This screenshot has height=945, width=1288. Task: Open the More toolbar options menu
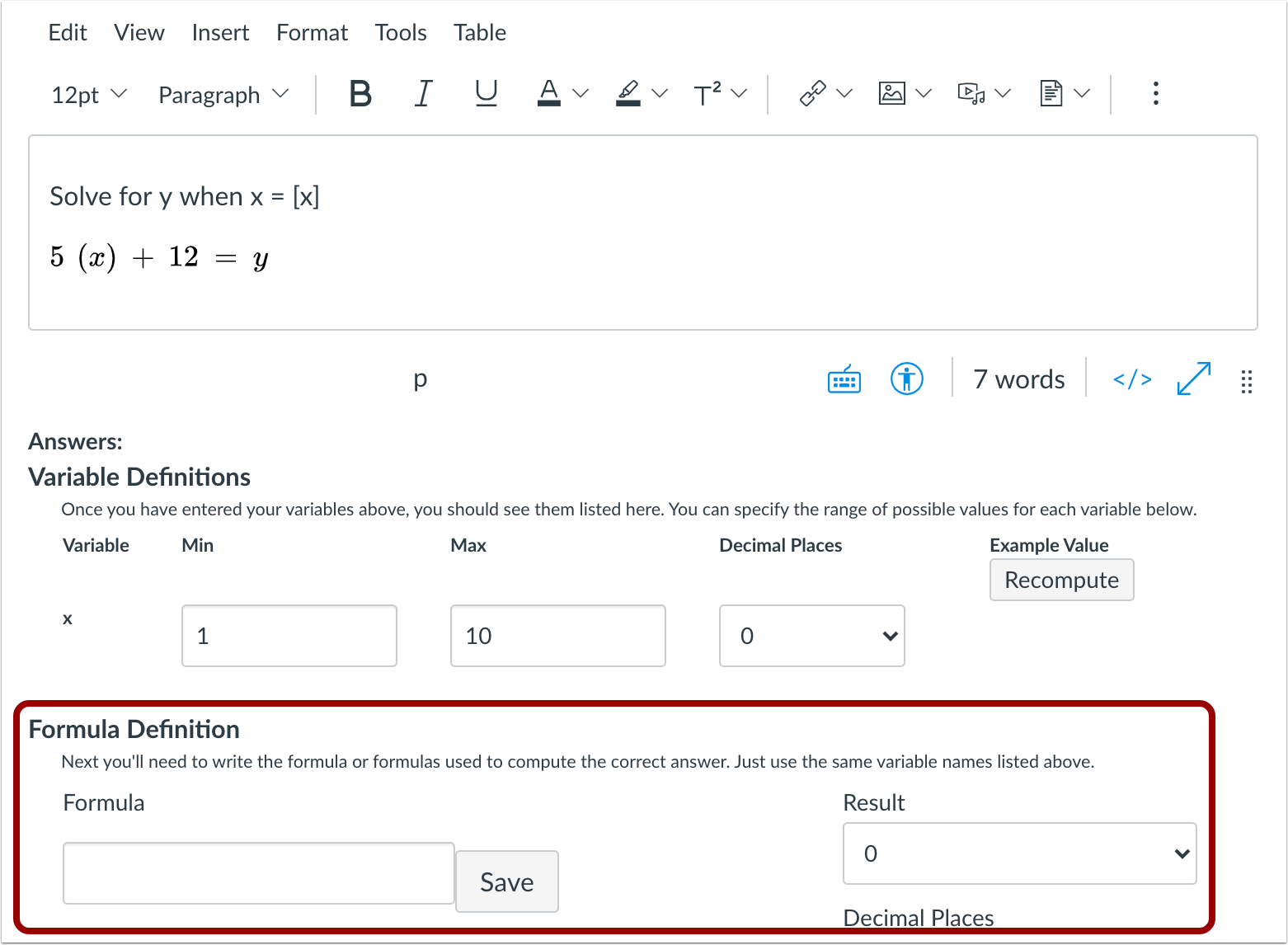click(1156, 93)
